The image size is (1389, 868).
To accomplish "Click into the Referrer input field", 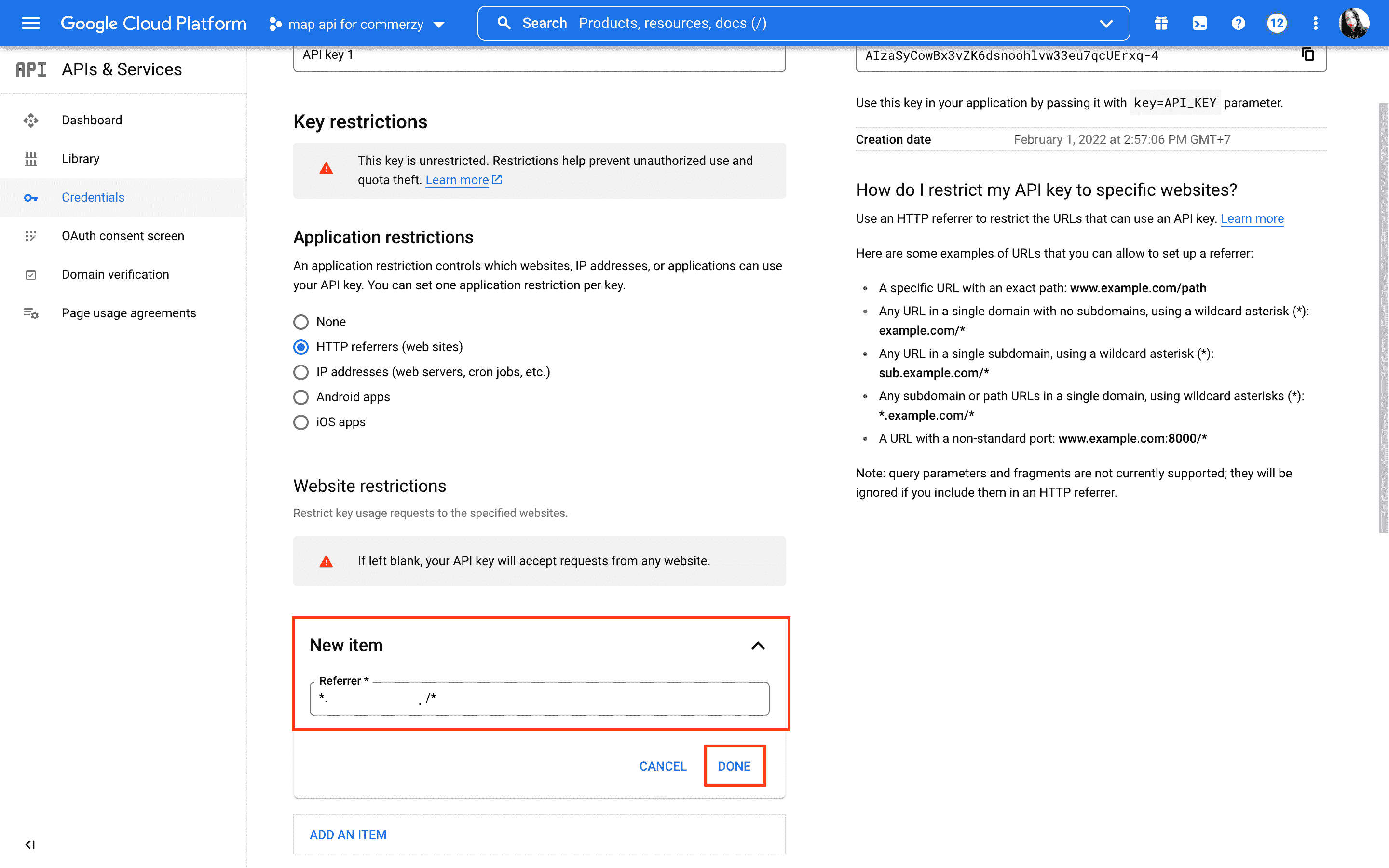I will pyautogui.click(x=539, y=699).
